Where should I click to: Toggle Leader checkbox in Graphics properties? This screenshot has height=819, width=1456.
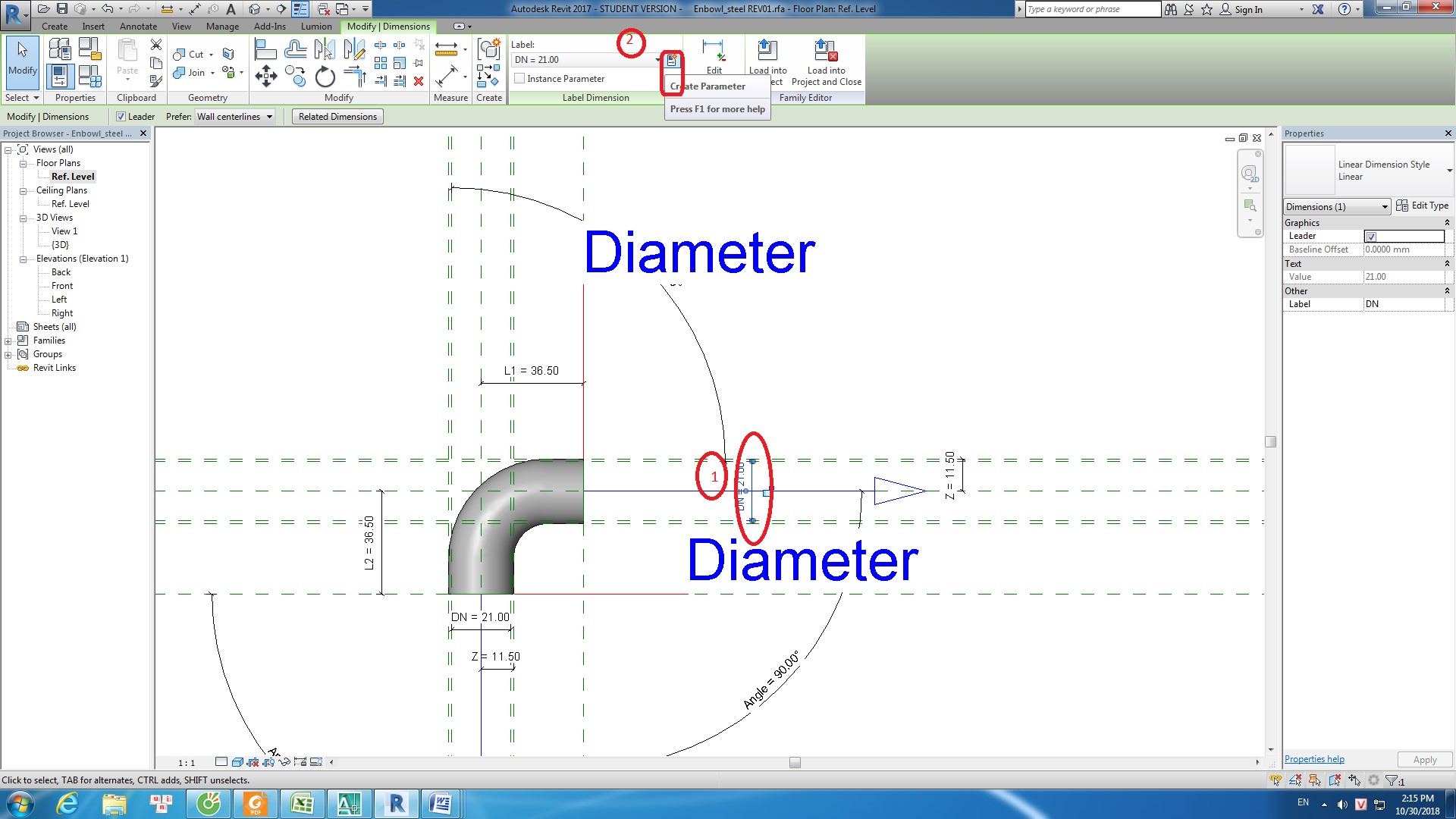(1370, 236)
